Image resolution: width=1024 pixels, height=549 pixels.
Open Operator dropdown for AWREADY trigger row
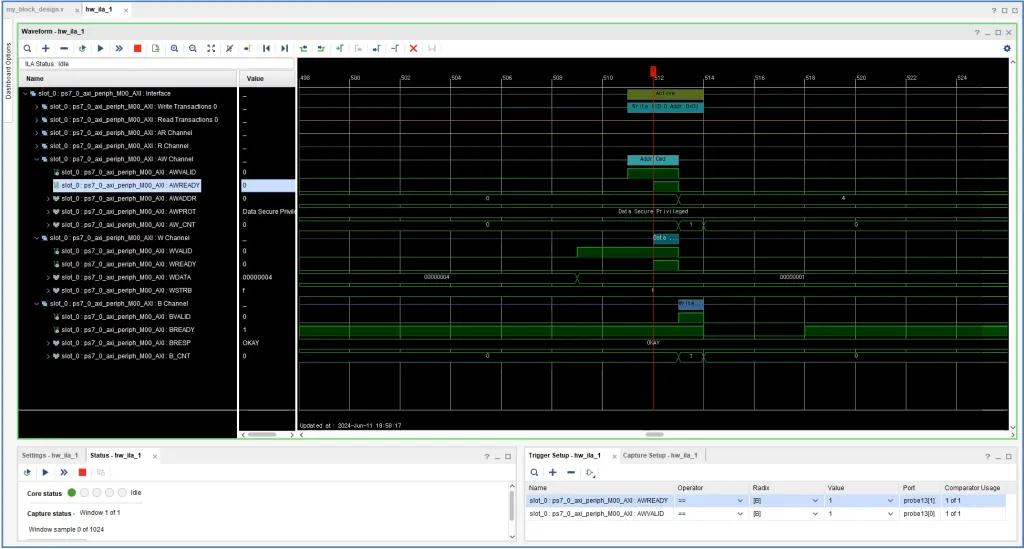point(741,500)
